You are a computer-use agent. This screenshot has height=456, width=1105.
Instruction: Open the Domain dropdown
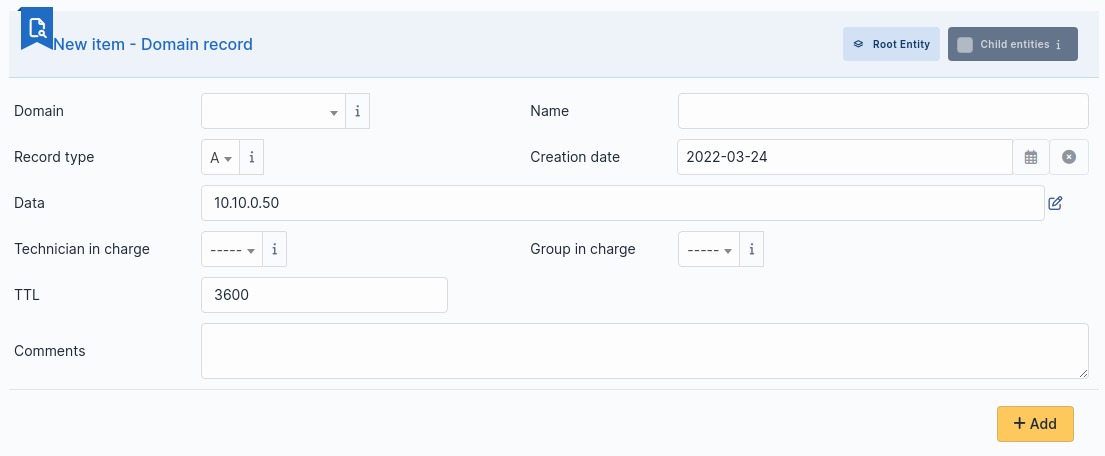pyautogui.click(x=273, y=111)
